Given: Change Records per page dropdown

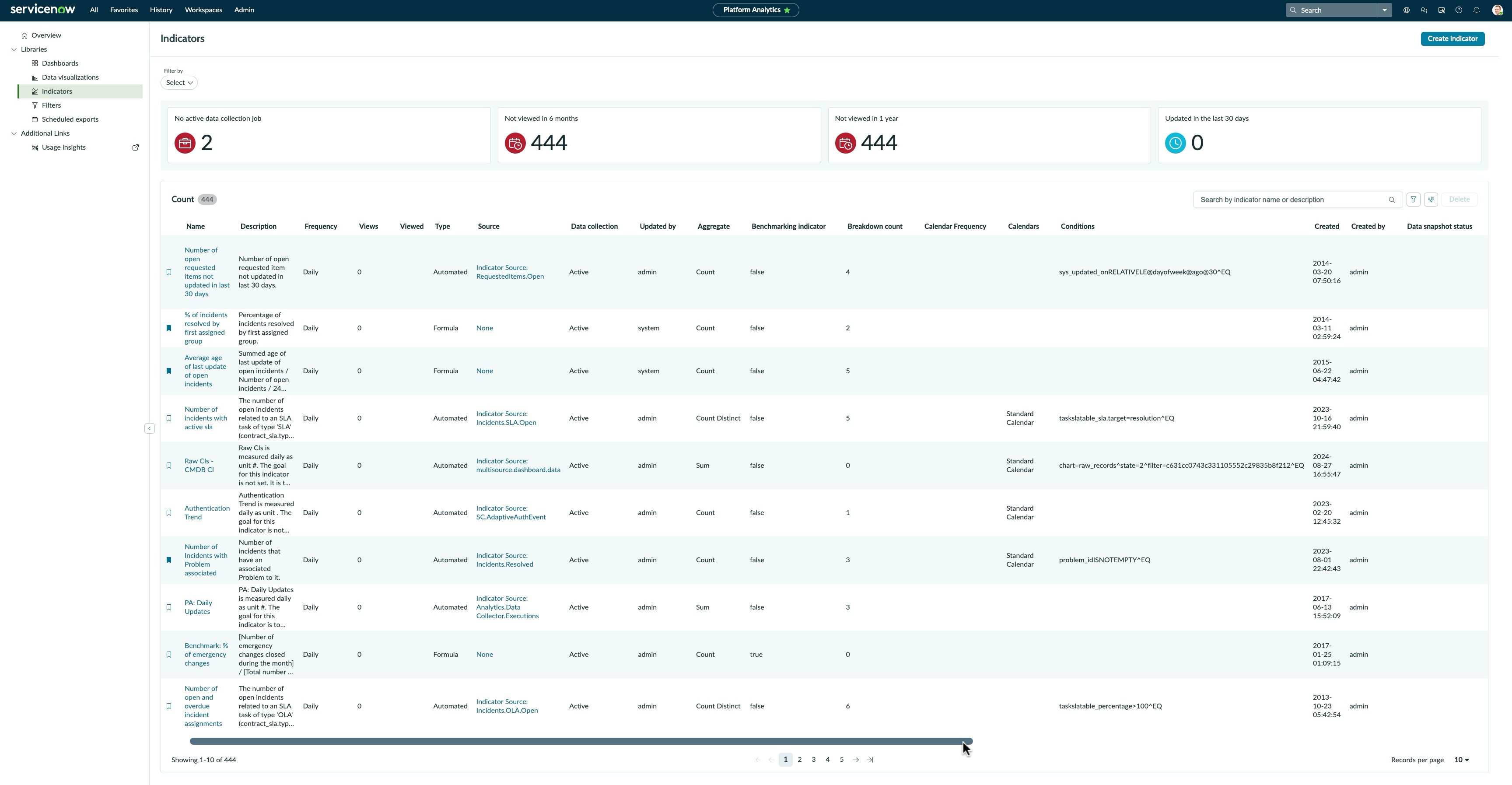Looking at the screenshot, I should click(x=1461, y=760).
